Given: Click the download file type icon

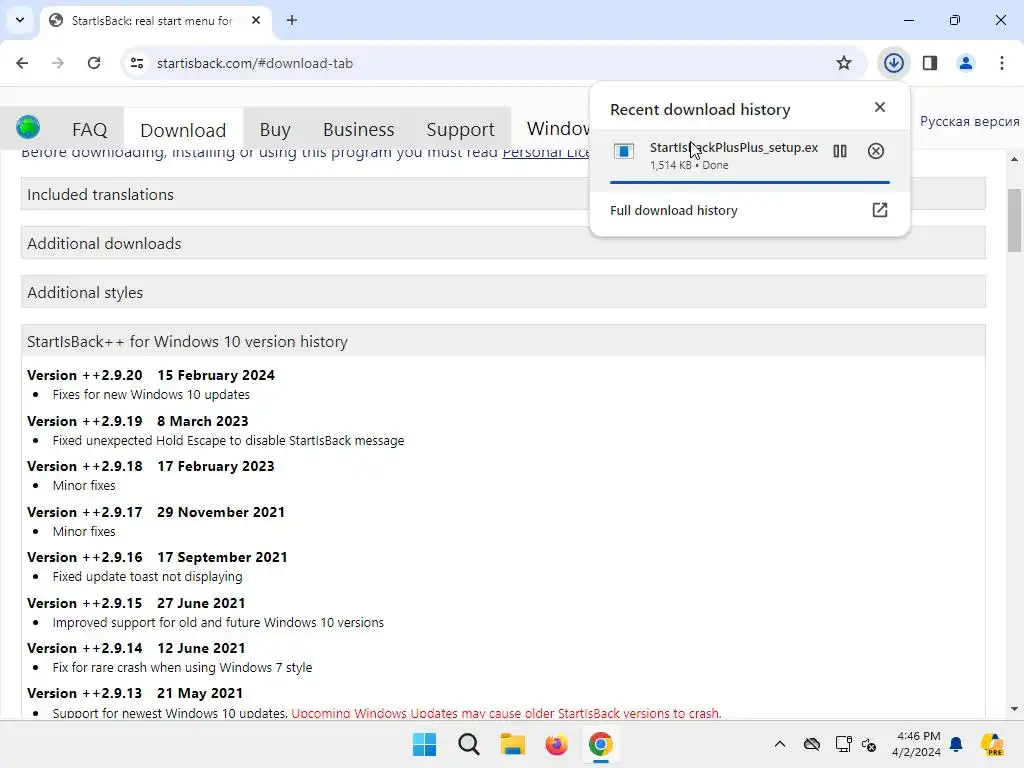Looking at the screenshot, I should pos(624,152).
